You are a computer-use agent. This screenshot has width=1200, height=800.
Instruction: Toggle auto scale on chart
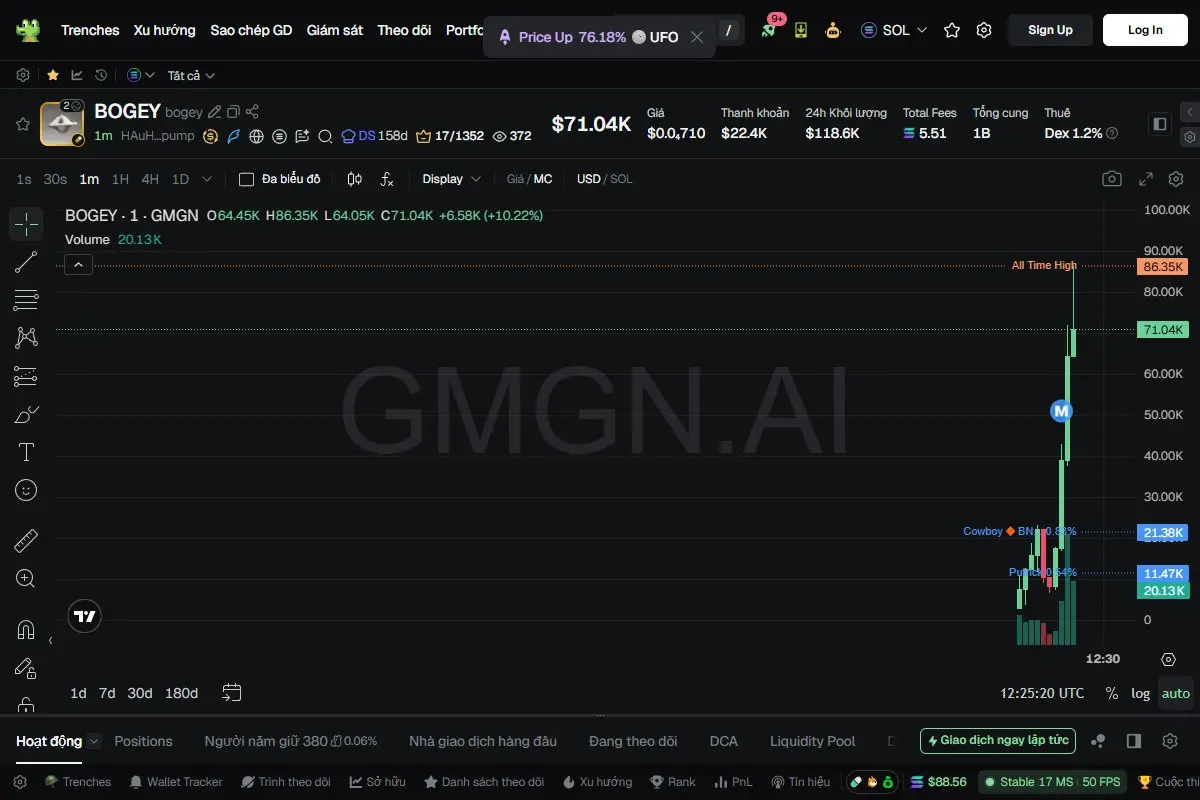point(1176,693)
